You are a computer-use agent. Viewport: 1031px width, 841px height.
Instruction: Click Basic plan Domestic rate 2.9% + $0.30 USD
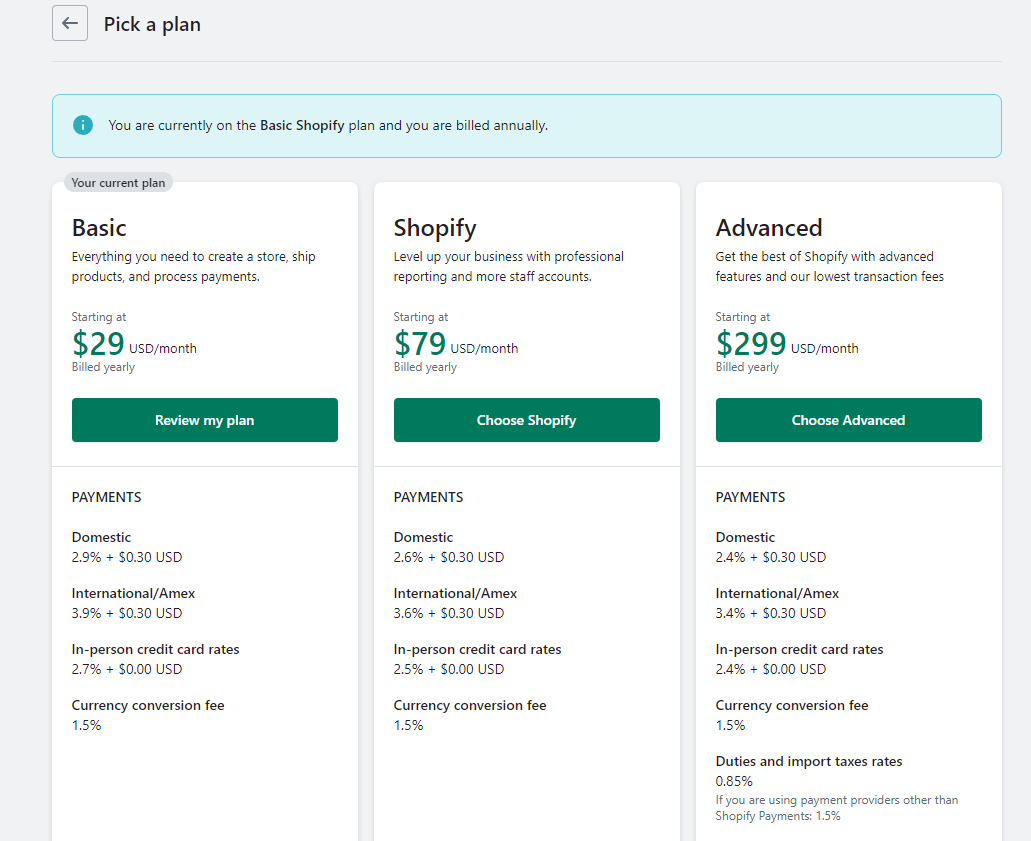127,557
